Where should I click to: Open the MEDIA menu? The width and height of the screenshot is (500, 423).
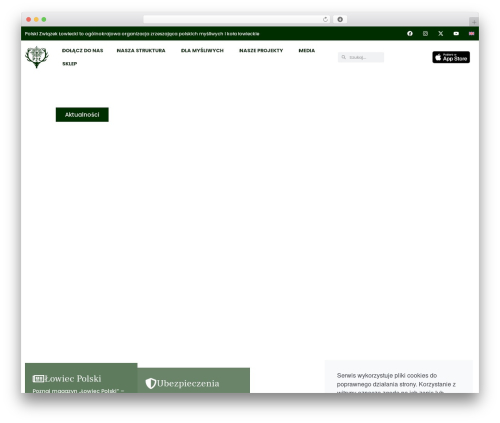(307, 50)
